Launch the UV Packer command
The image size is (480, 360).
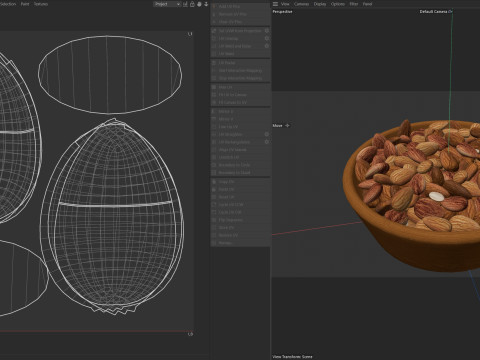240,63
